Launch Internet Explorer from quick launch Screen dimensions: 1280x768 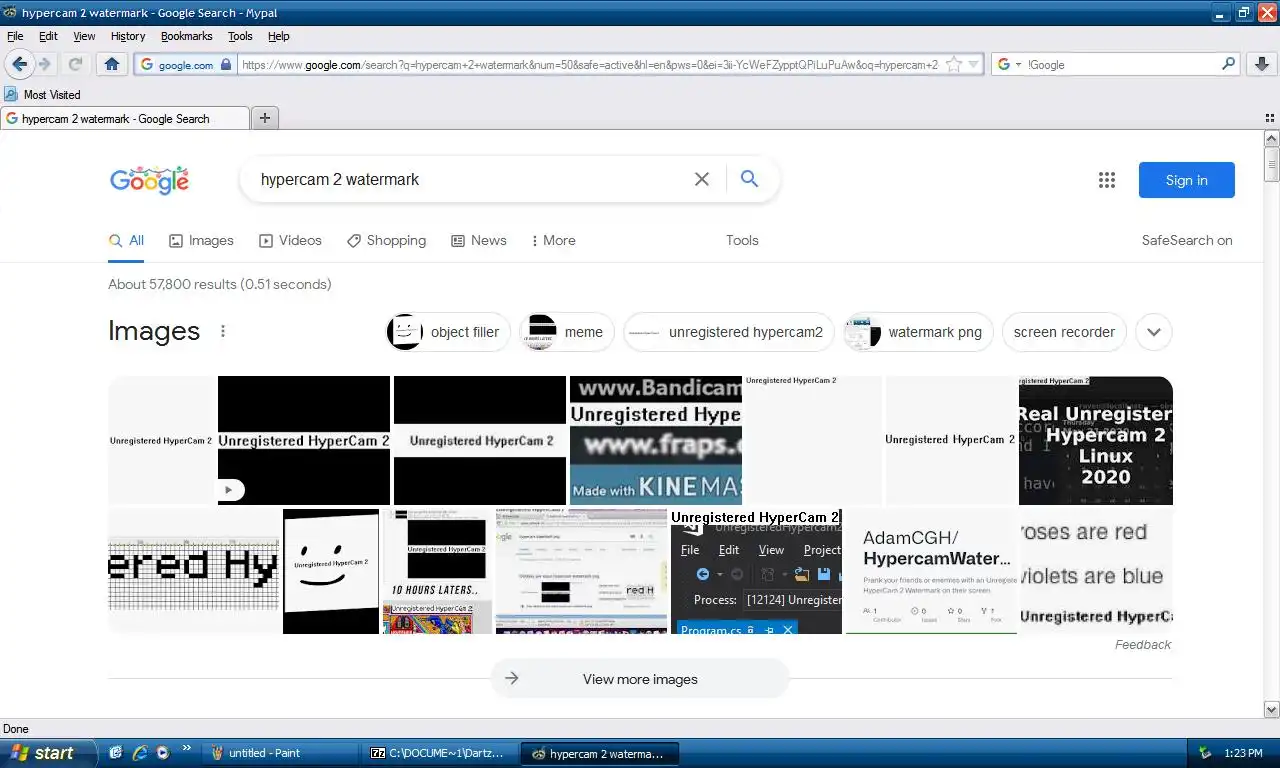point(139,753)
